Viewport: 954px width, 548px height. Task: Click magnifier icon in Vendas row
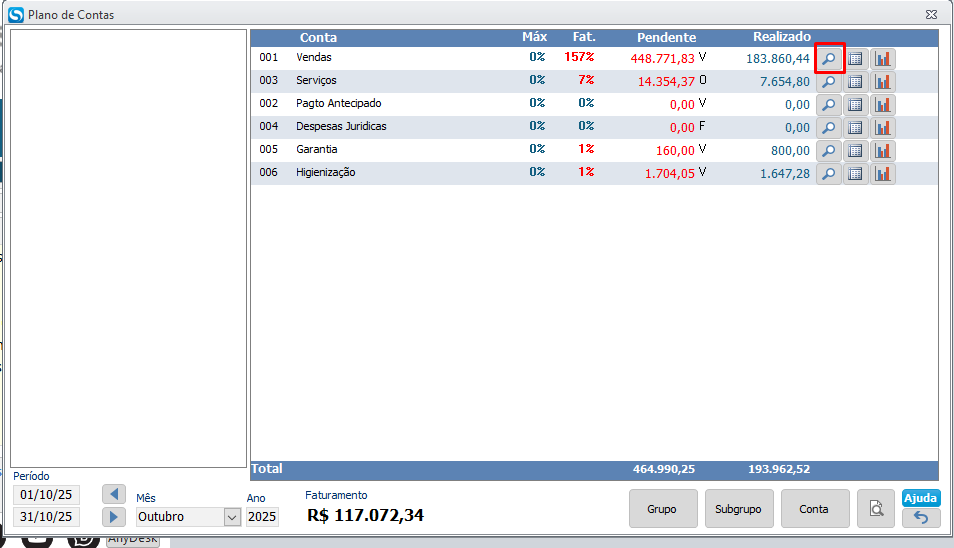pyautogui.click(x=829, y=59)
